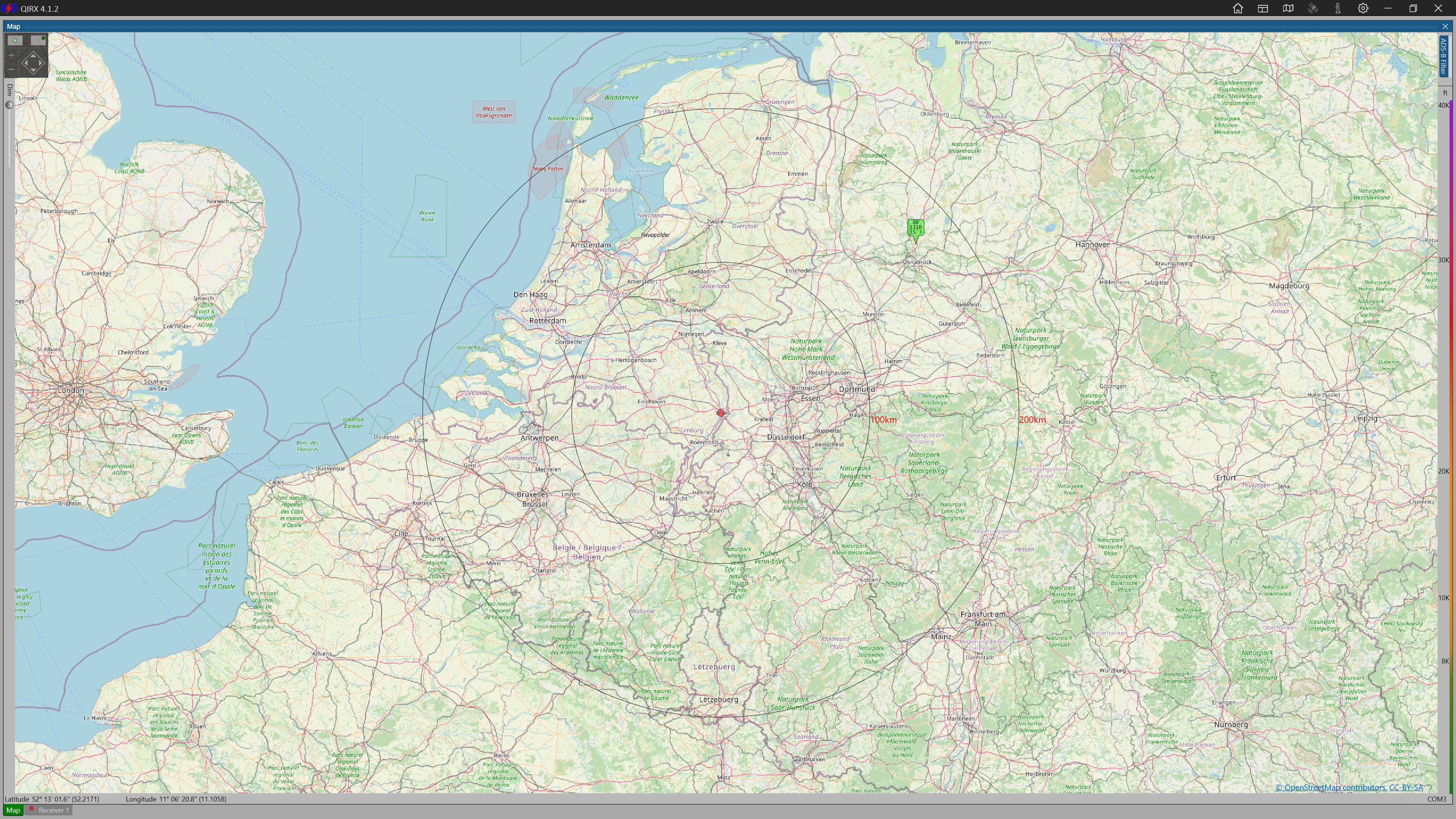Open the CC-BY-SA license link
The width and height of the screenshot is (1456, 819).
click(x=1406, y=788)
